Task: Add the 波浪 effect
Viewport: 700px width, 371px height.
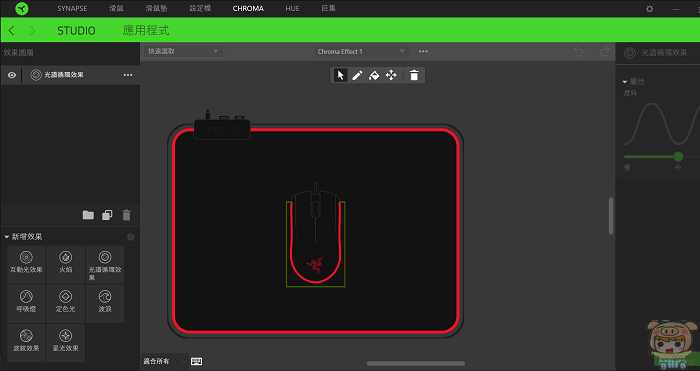Action: pos(105,304)
